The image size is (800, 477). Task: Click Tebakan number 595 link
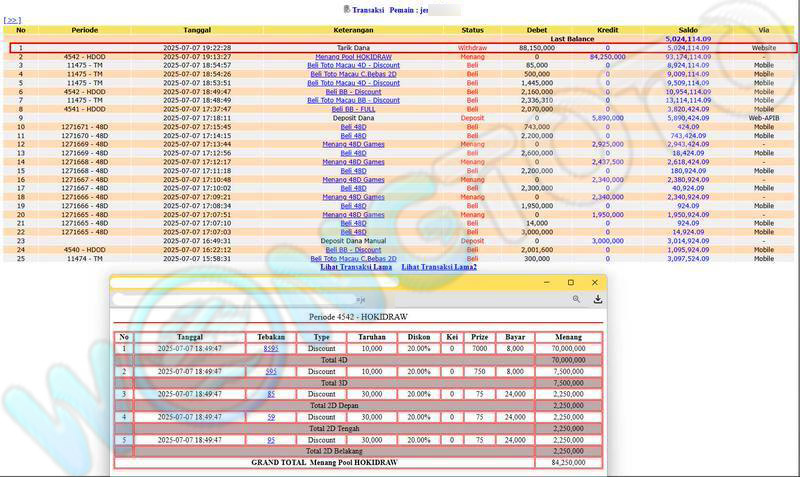271,371
